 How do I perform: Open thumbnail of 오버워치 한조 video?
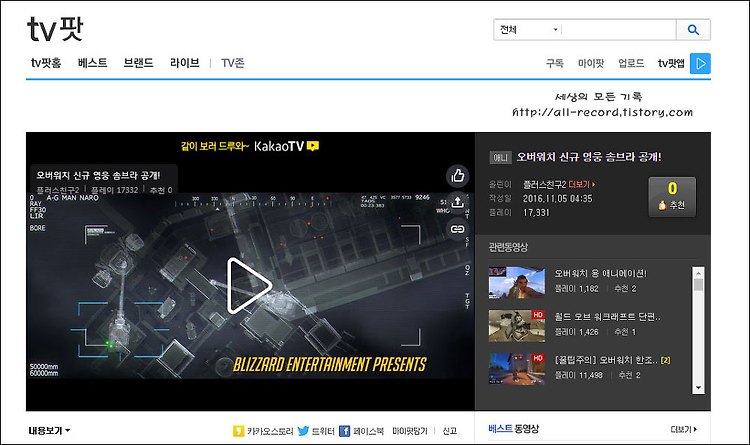click(517, 369)
